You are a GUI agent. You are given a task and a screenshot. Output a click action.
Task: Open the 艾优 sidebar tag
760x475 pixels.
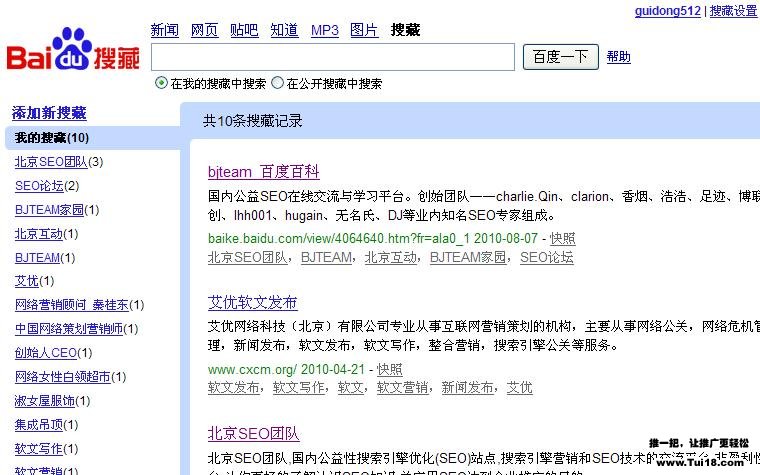tap(27, 281)
